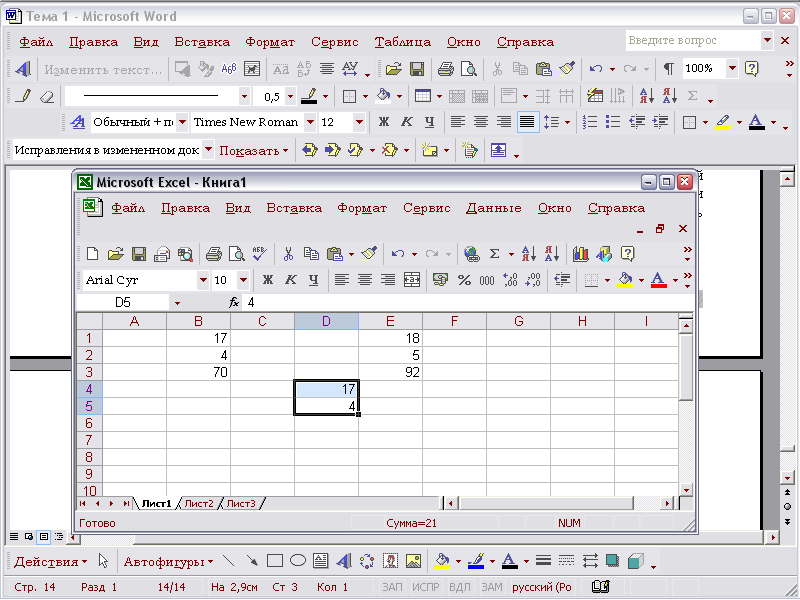The width and height of the screenshot is (800, 600).
Task: Open Word line weight 0,5 dropdown
Action: click(x=290, y=95)
